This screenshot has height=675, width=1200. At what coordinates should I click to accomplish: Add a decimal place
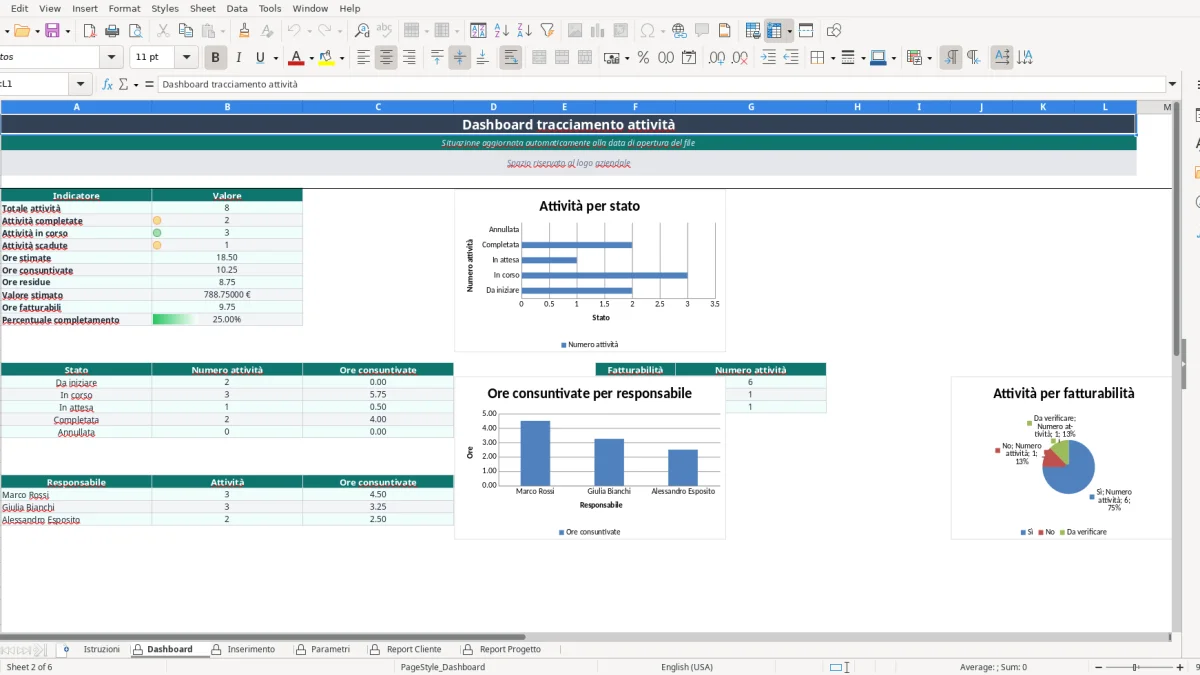pyautogui.click(x=717, y=58)
